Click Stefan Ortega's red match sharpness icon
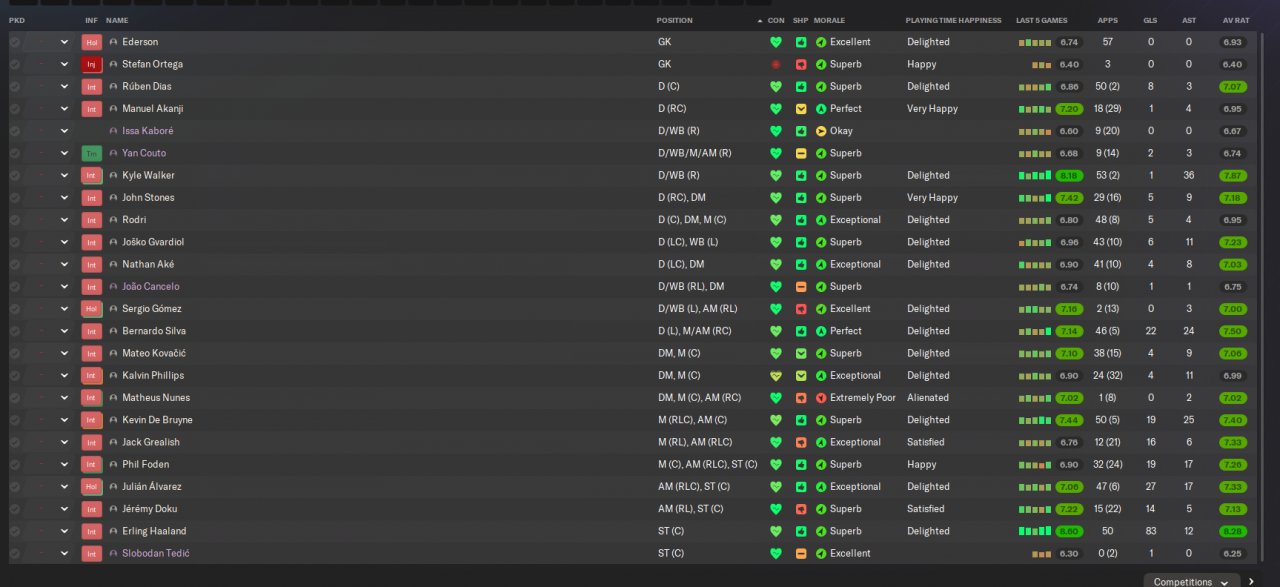 tap(801, 64)
